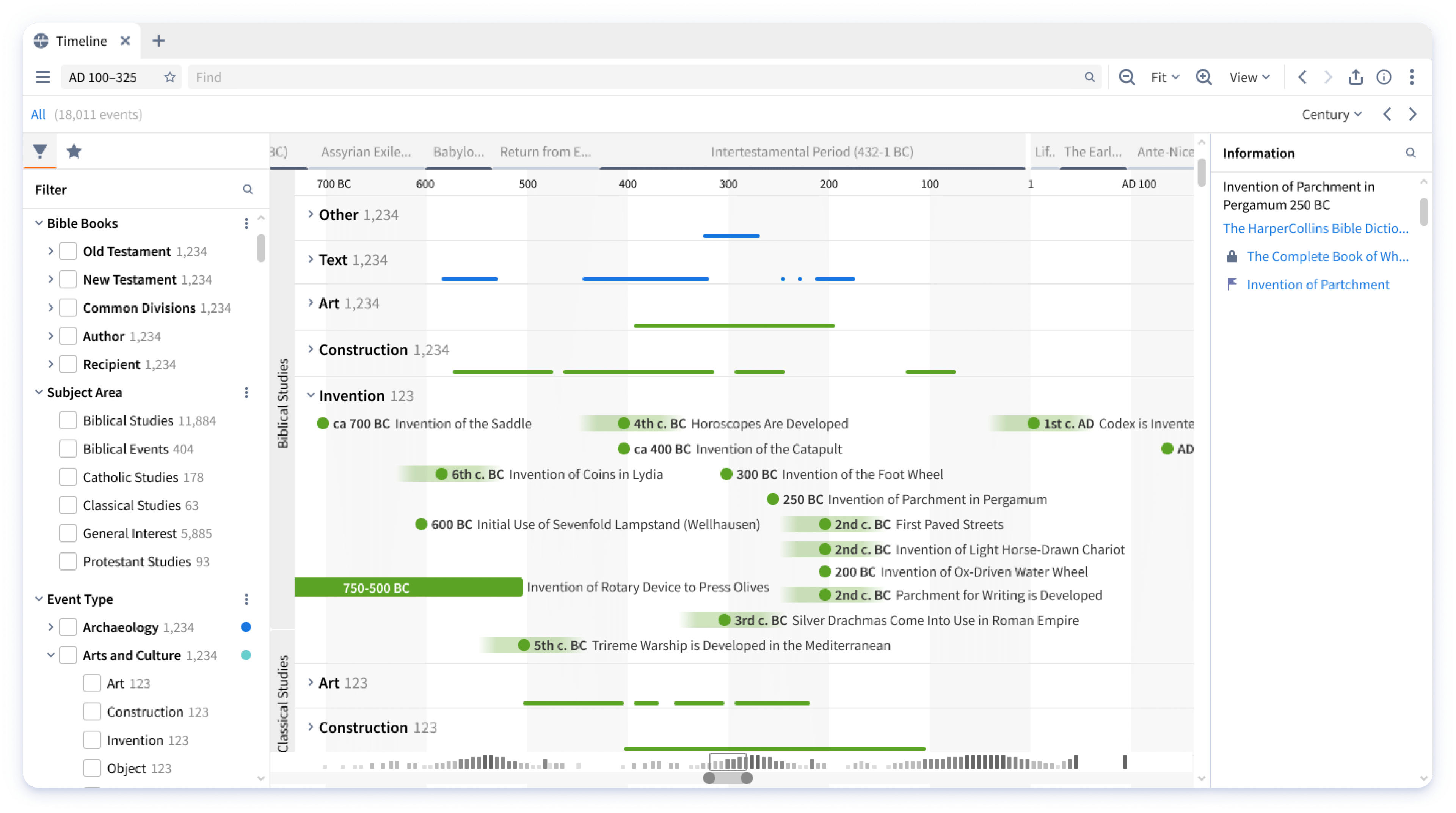Switch to the starred favorites tab

pos(74,151)
